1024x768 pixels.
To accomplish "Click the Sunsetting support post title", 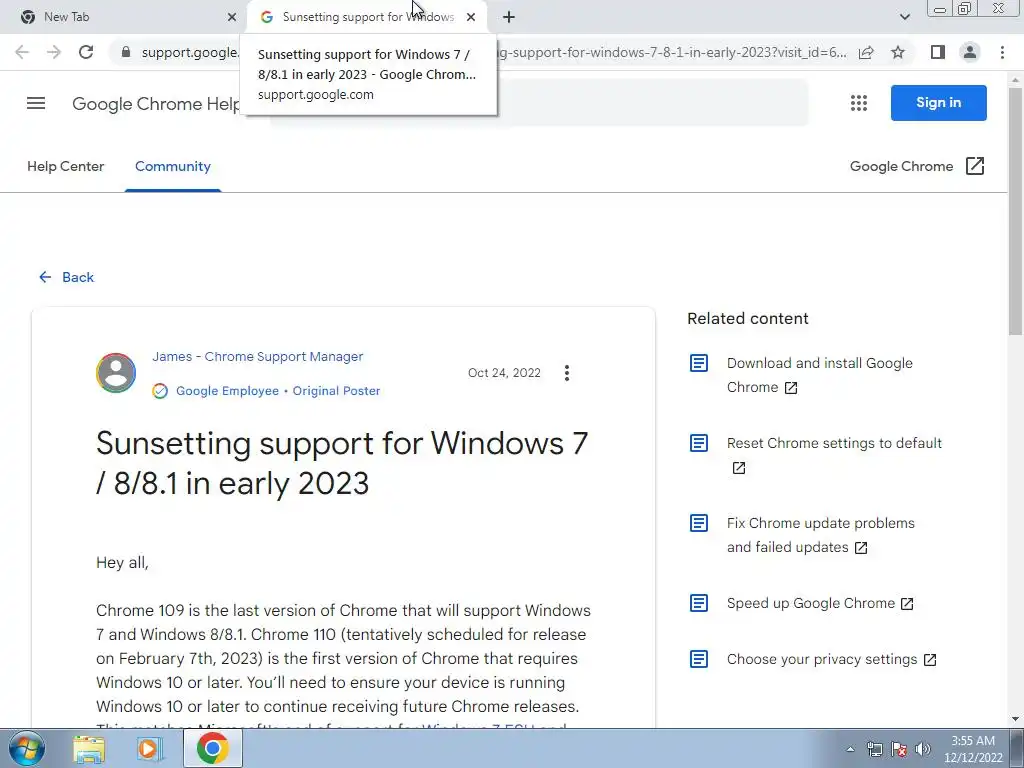I will tap(342, 463).
